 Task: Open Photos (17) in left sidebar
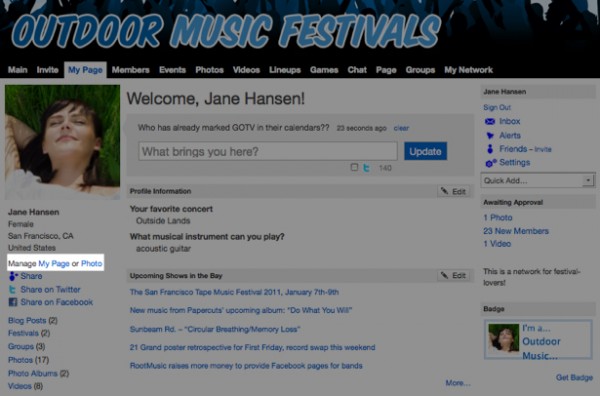(28, 360)
